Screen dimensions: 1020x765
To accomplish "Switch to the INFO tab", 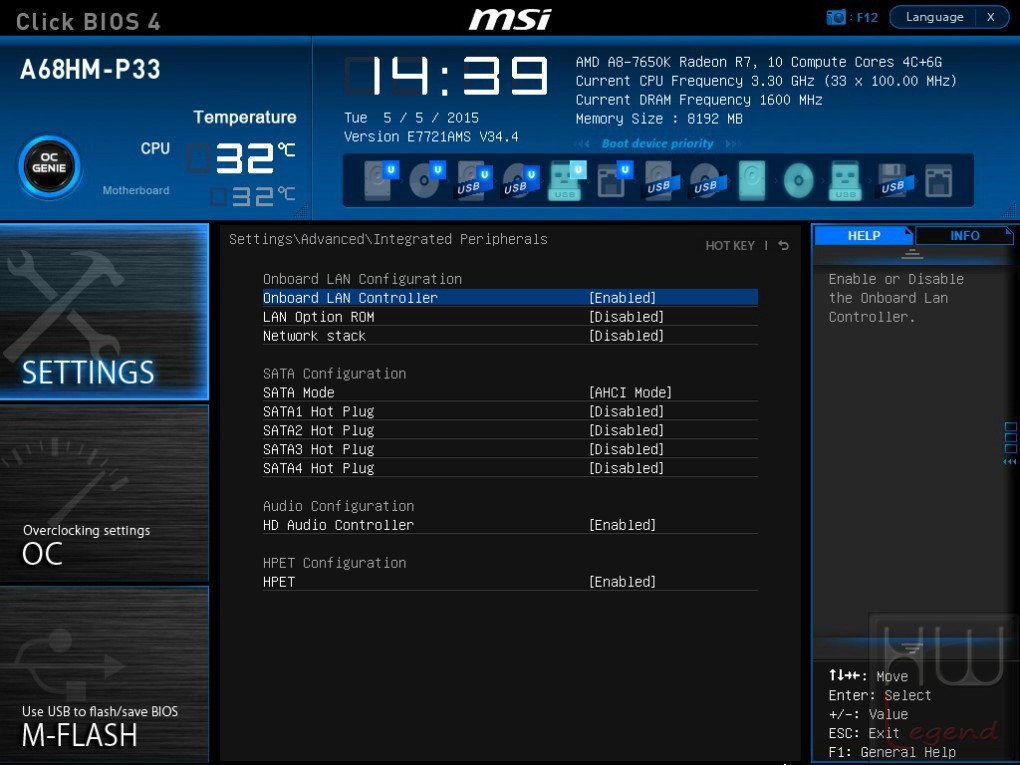I will pyautogui.click(x=965, y=235).
